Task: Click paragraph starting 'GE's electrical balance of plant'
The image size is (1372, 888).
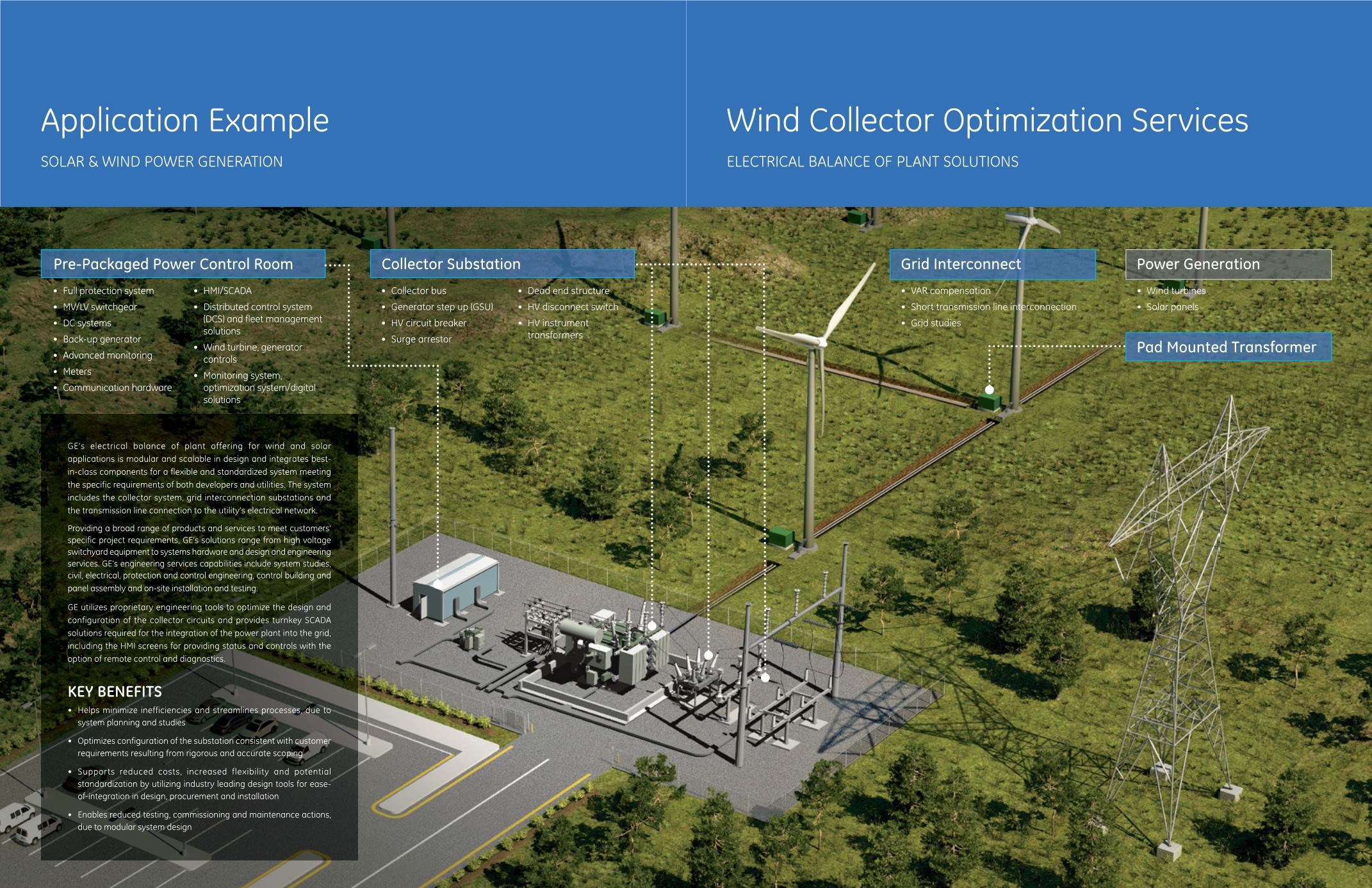Action: pos(199,479)
